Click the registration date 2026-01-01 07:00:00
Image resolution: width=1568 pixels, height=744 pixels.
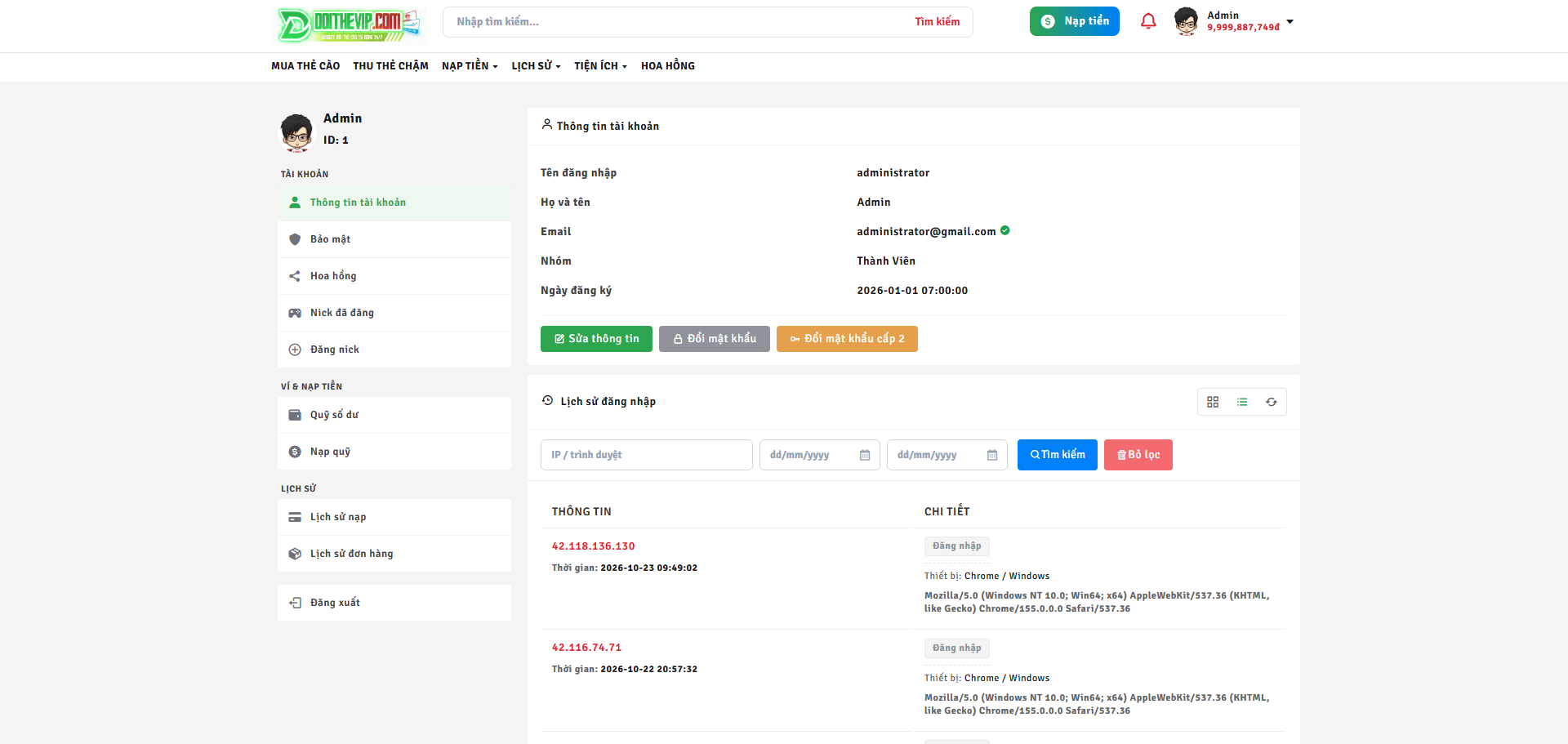[x=912, y=291]
